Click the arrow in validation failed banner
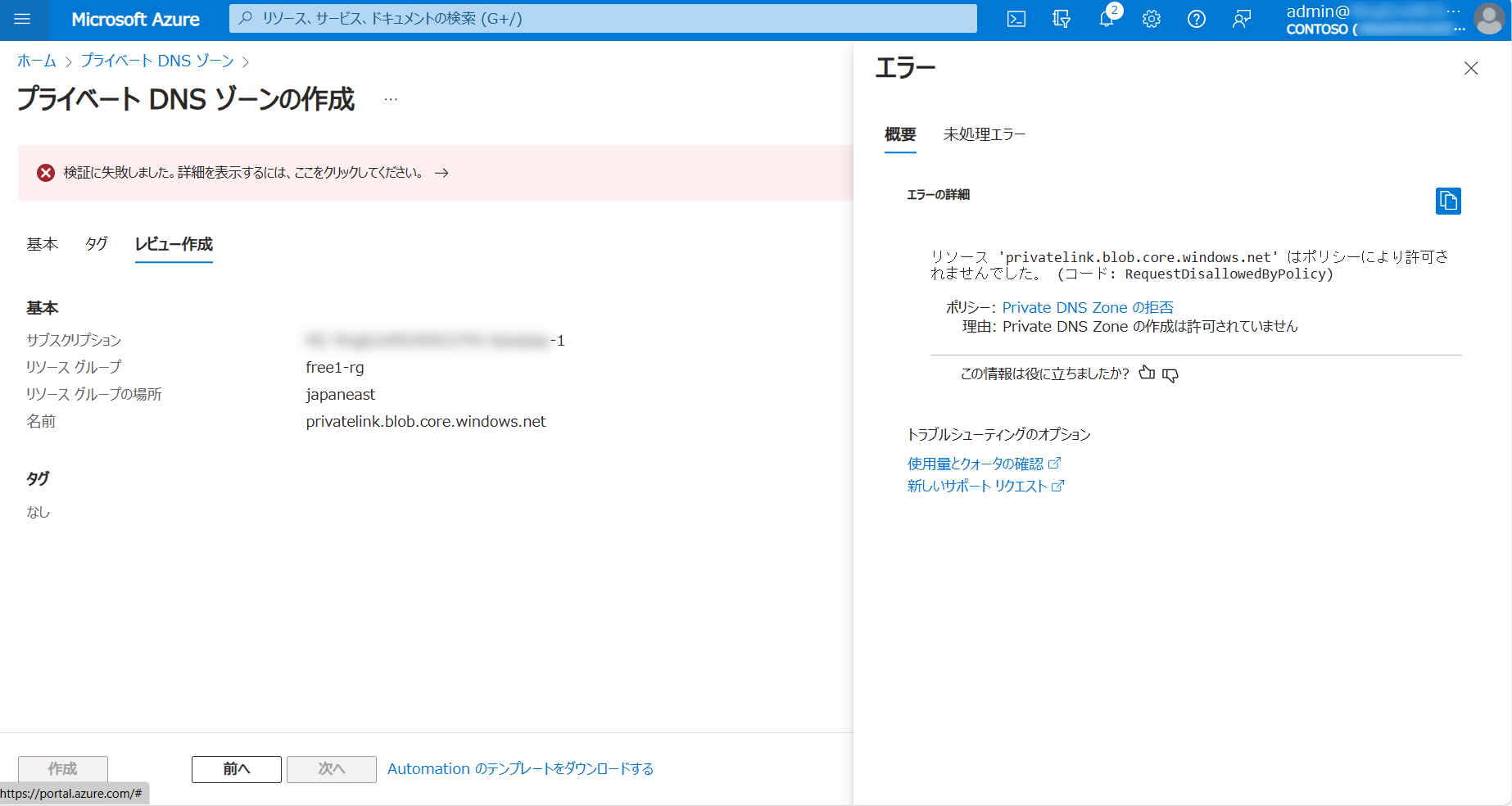The image size is (1512, 806). click(x=441, y=173)
